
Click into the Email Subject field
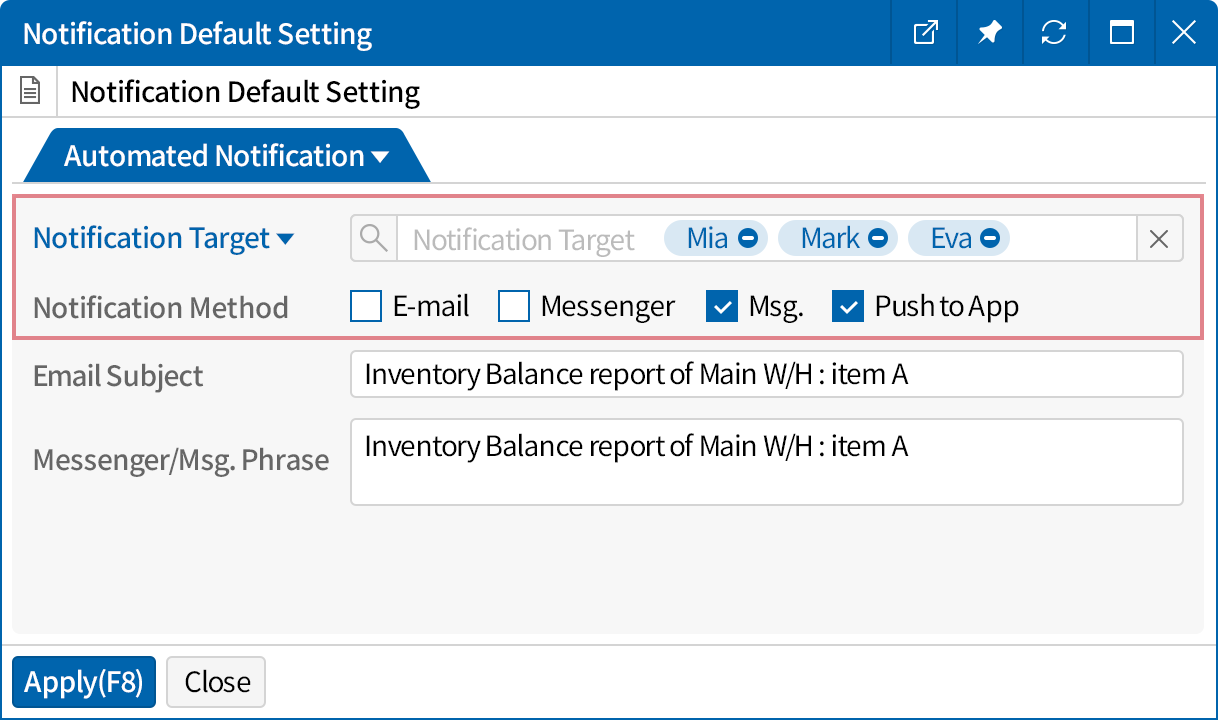(x=766, y=375)
